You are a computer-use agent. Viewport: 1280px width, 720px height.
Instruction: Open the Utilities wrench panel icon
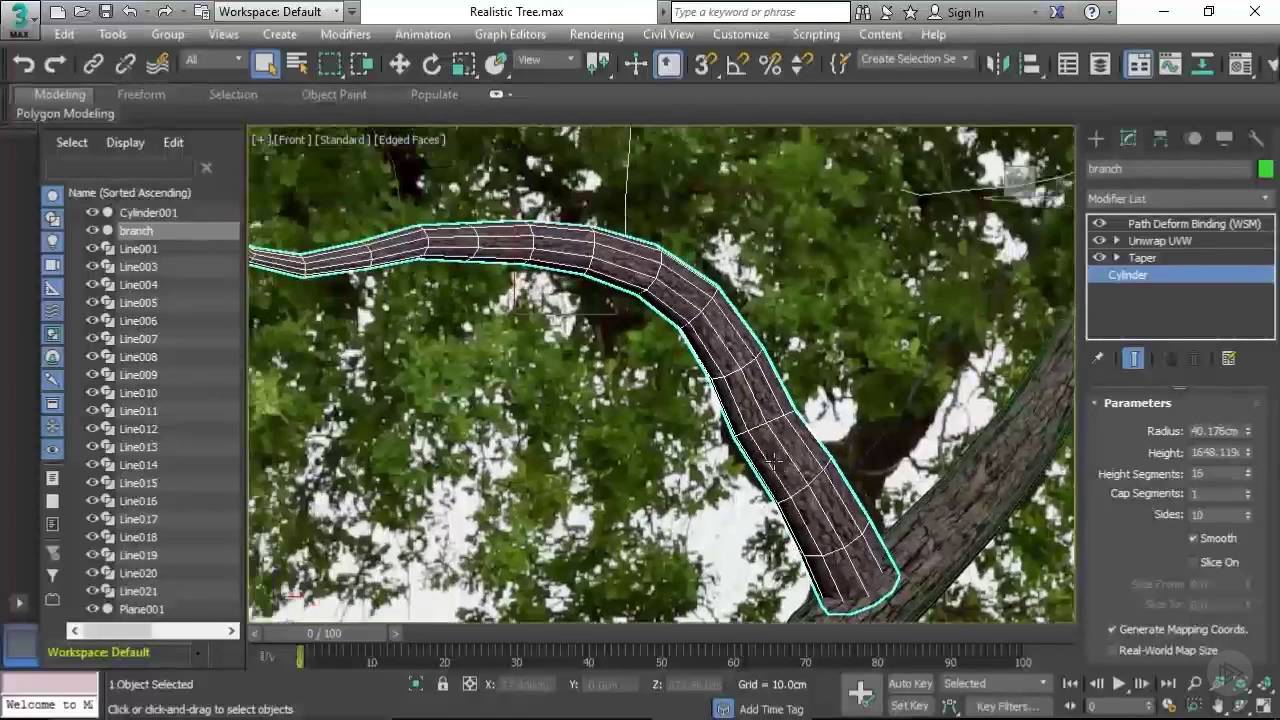[1257, 138]
